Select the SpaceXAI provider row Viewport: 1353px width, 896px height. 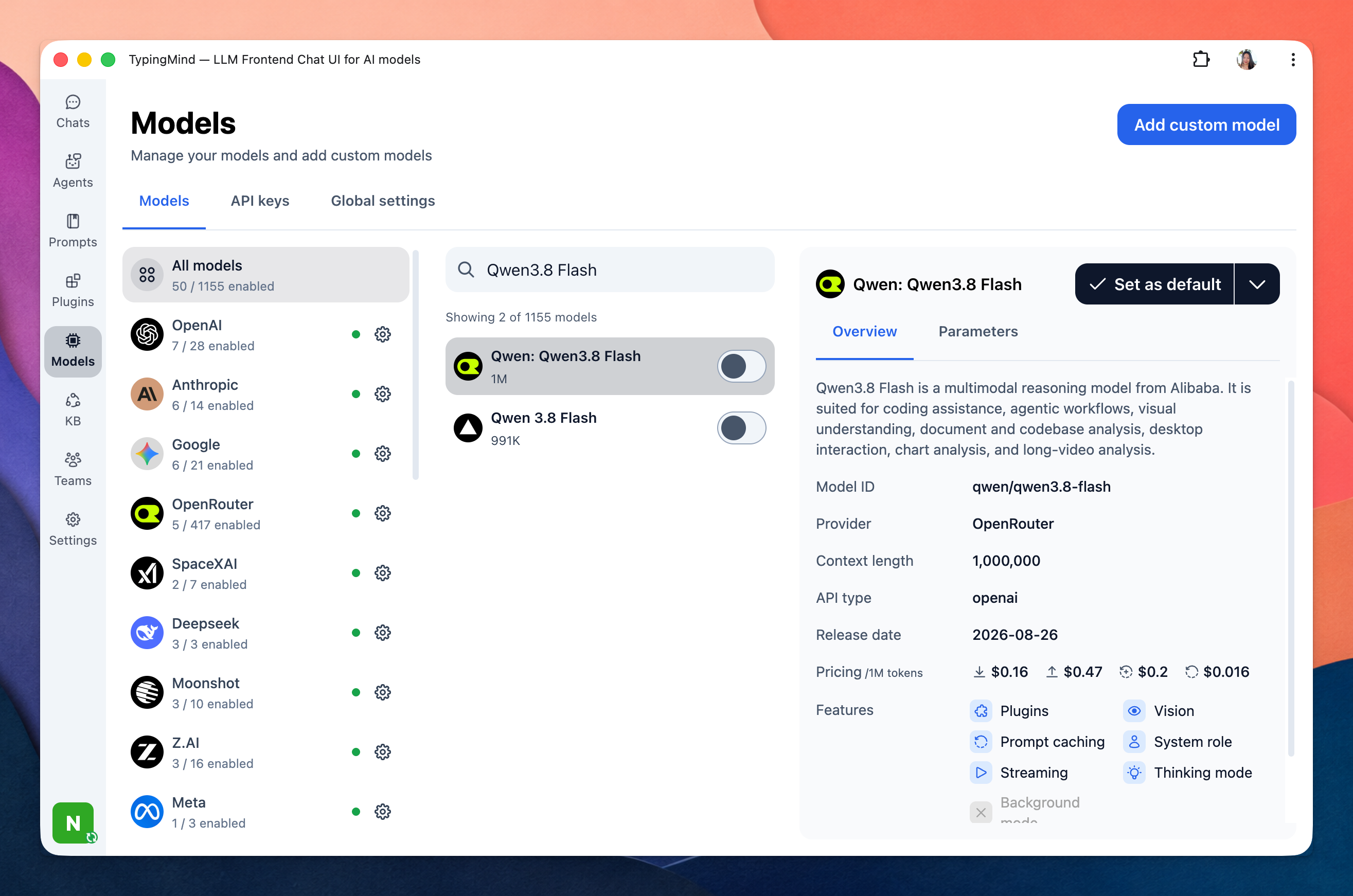click(265, 572)
